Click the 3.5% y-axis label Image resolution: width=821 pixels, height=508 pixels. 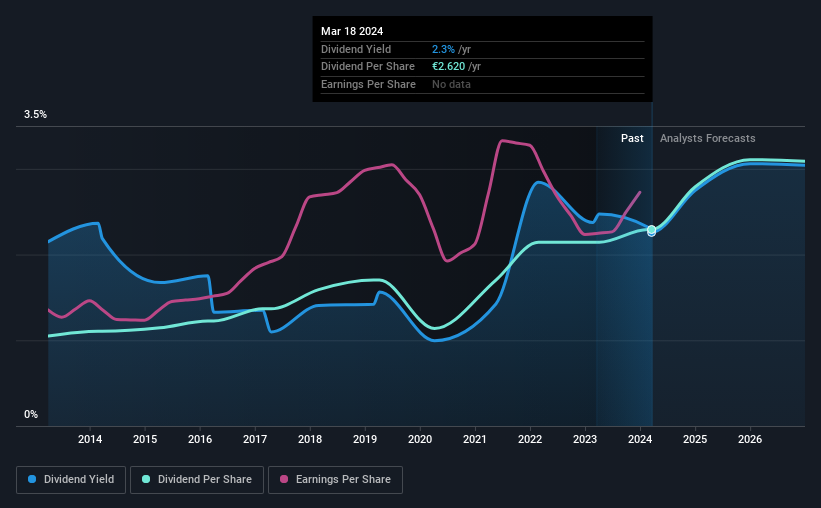coord(35,114)
